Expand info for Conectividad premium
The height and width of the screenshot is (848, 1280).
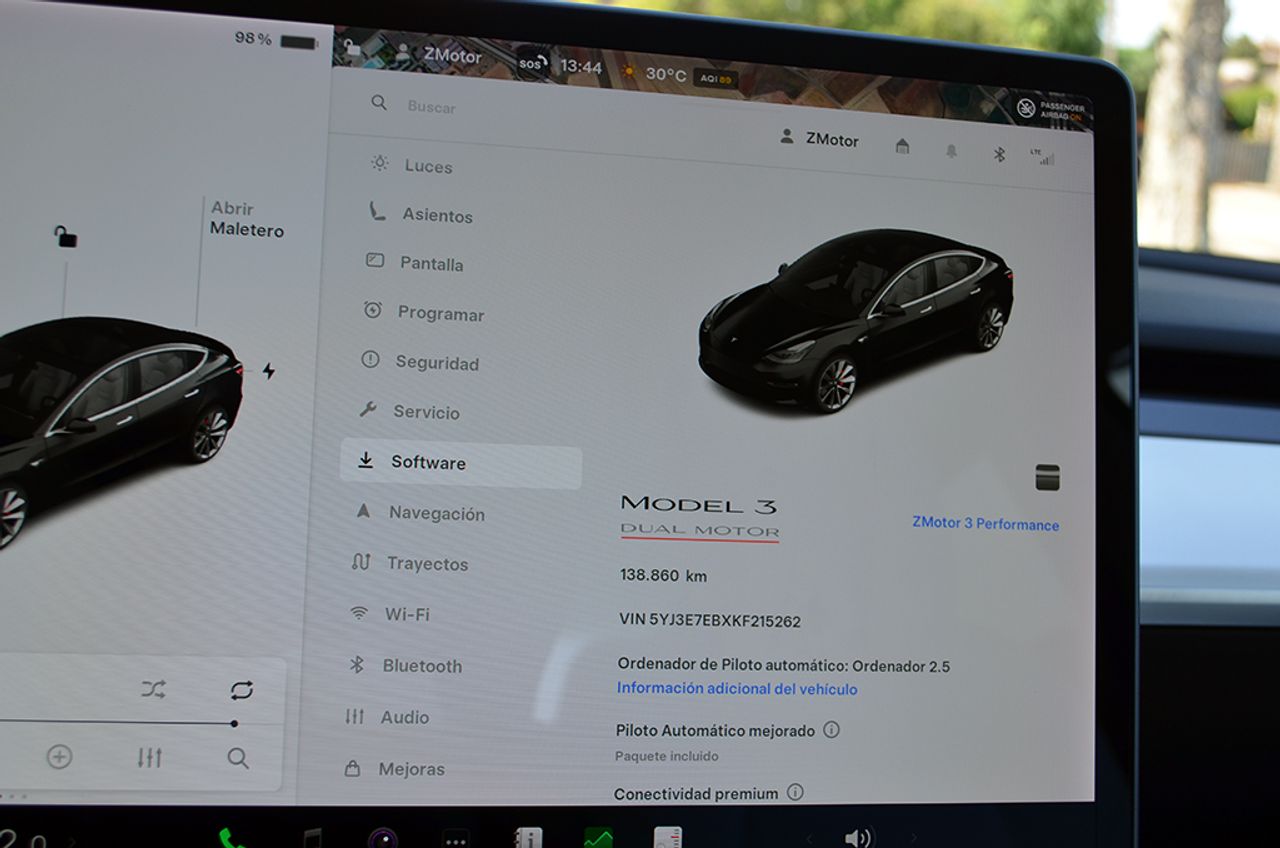pyautogui.click(x=795, y=793)
